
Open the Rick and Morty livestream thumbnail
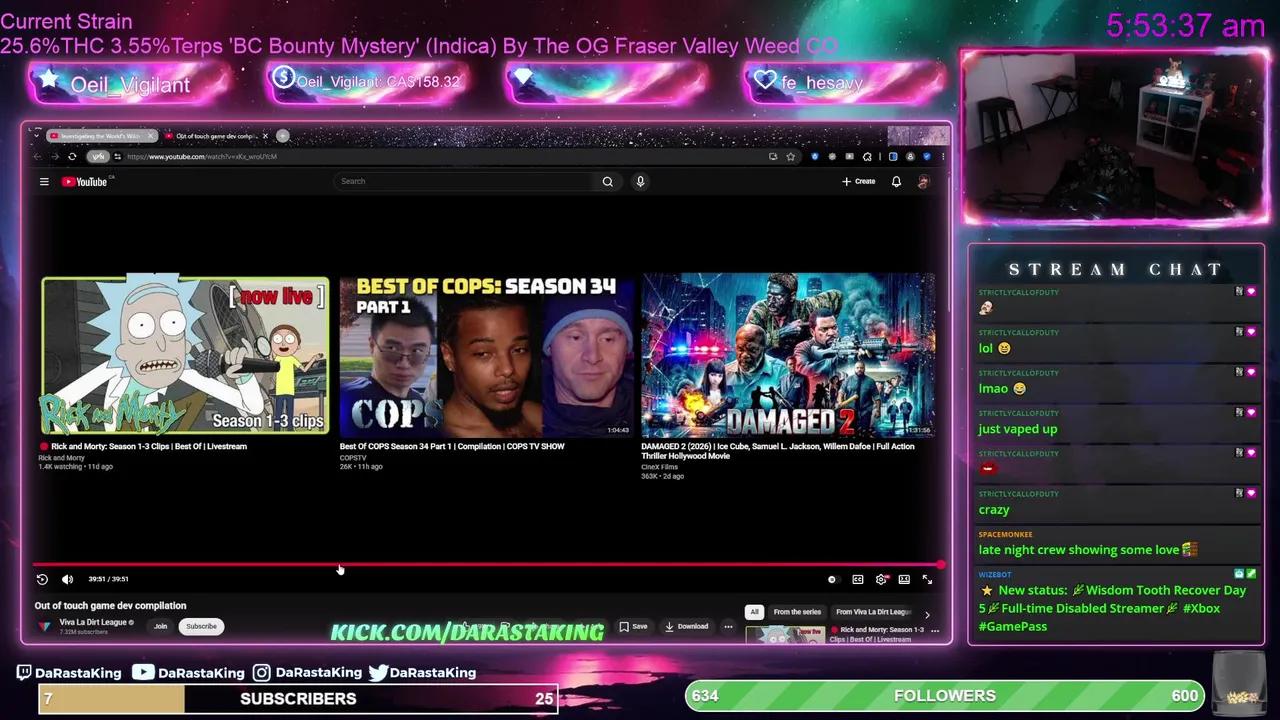click(x=185, y=355)
